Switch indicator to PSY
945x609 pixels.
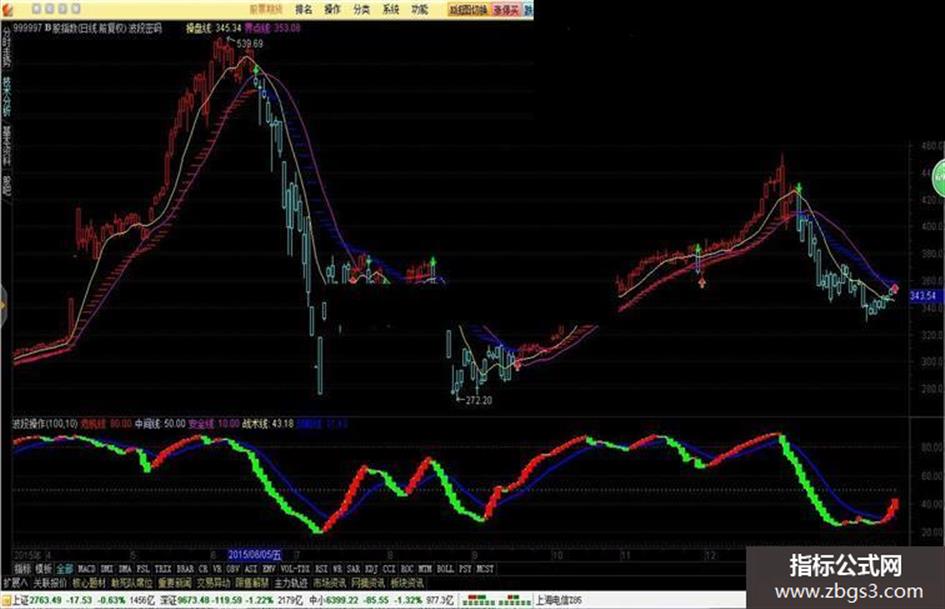(x=465, y=569)
